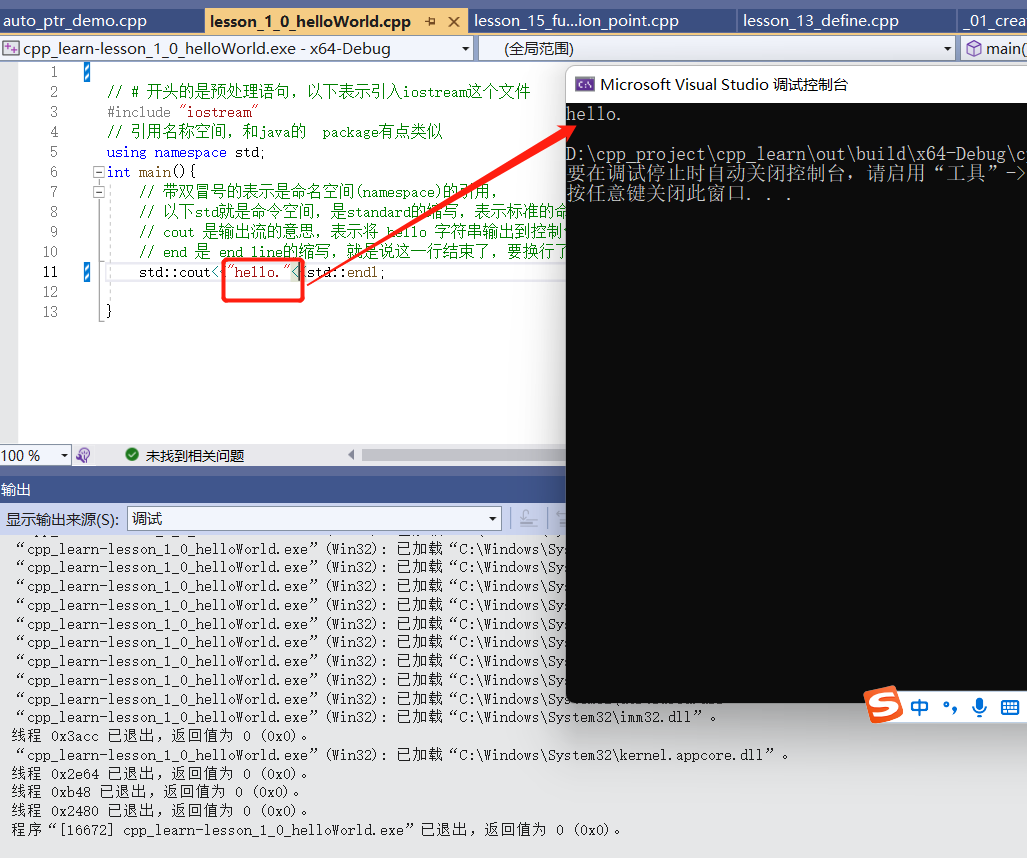Select the lesson_1_0_helloWorld.cpp tab

tap(310, 22)
